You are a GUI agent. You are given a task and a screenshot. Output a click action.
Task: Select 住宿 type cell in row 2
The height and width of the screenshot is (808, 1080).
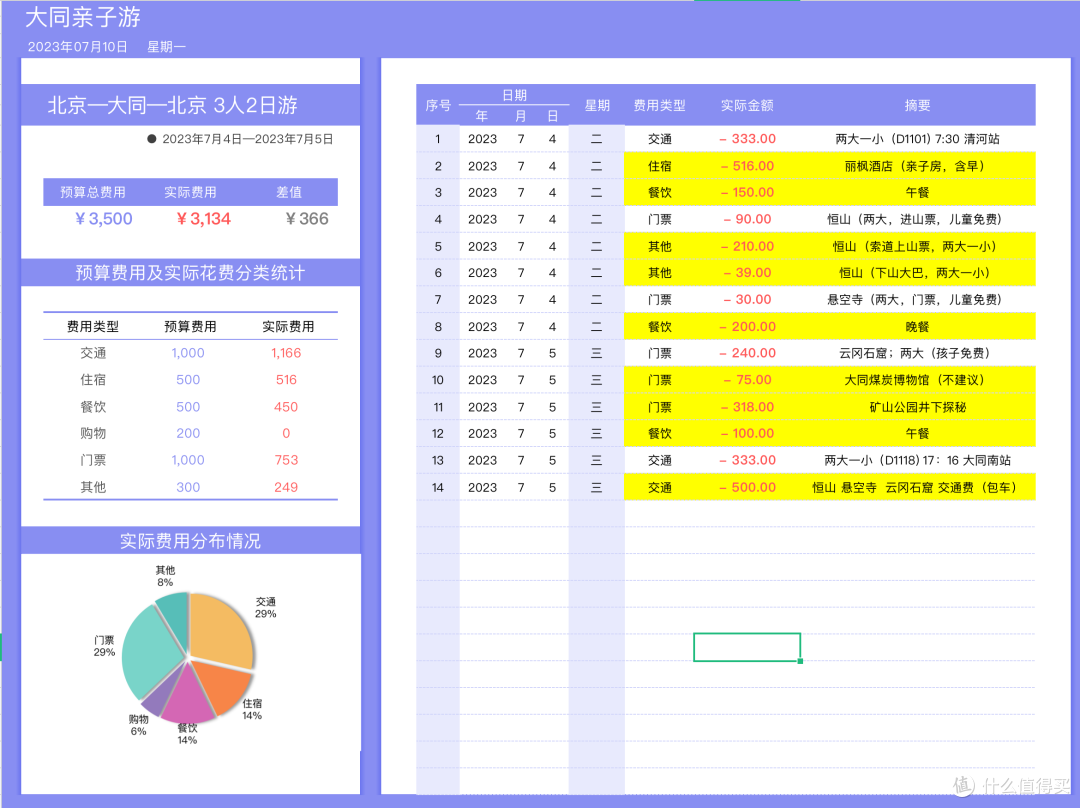pos(659,166)
